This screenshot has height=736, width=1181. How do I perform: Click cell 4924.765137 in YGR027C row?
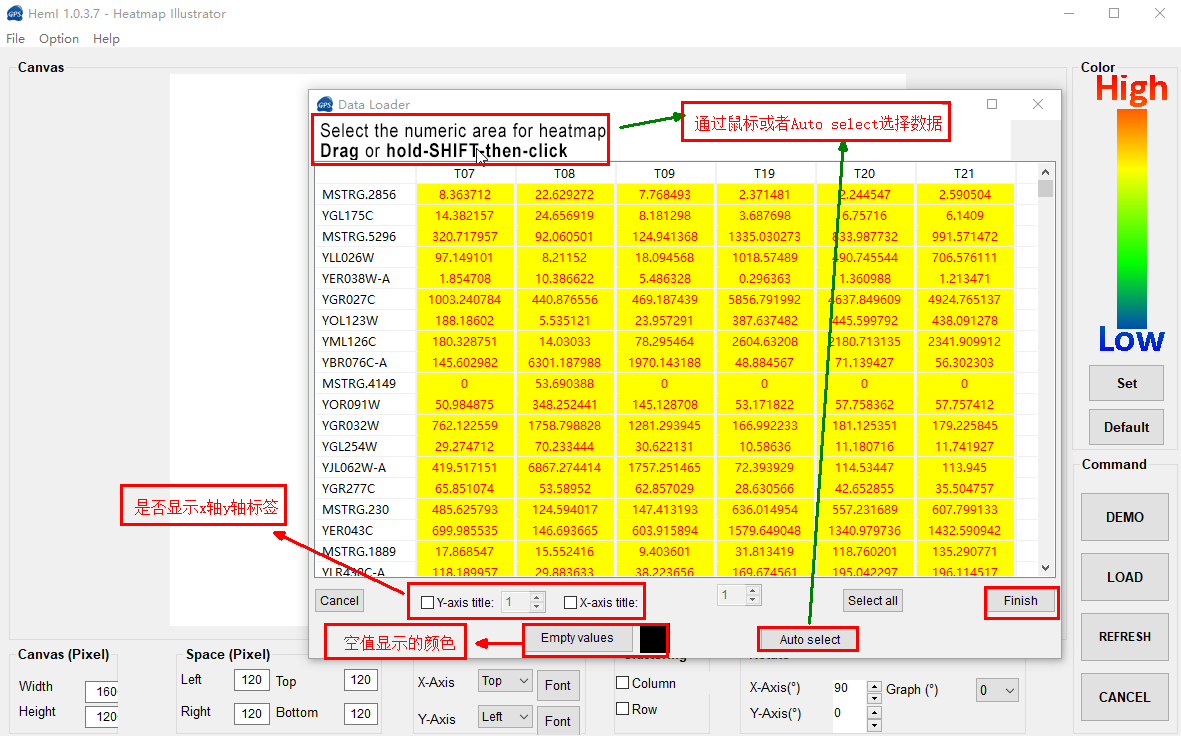(964, 299)
